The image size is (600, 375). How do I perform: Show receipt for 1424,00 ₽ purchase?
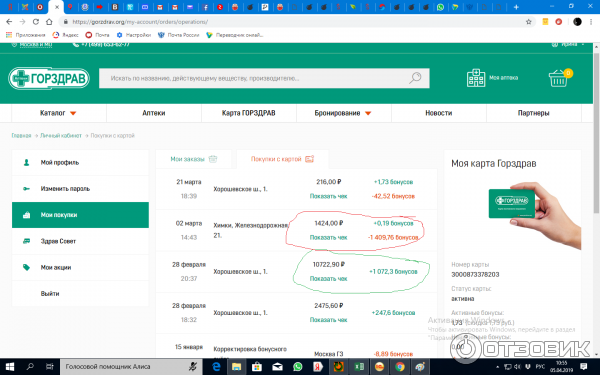328,237
